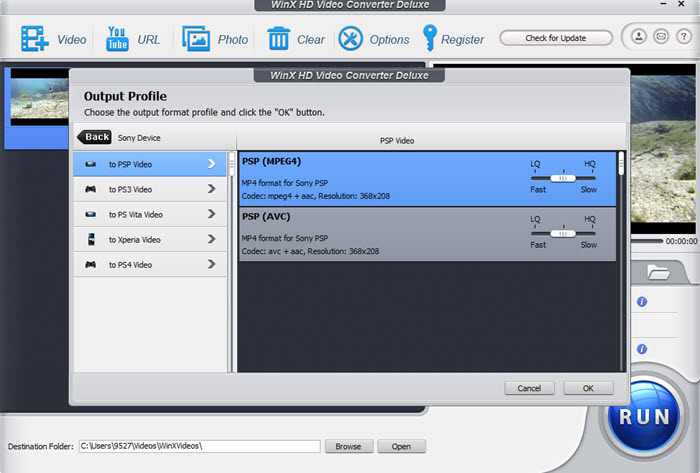Image resolution: width=700 pixels, height=473 pixels.
Task: Click the Register key icon
Action: [429, 38]
